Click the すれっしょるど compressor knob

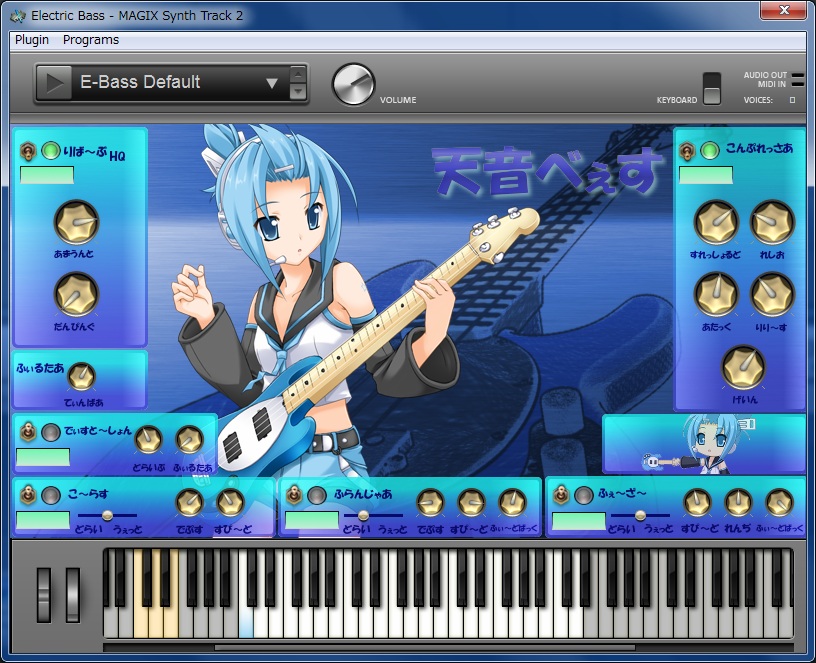tap(717, 222)
